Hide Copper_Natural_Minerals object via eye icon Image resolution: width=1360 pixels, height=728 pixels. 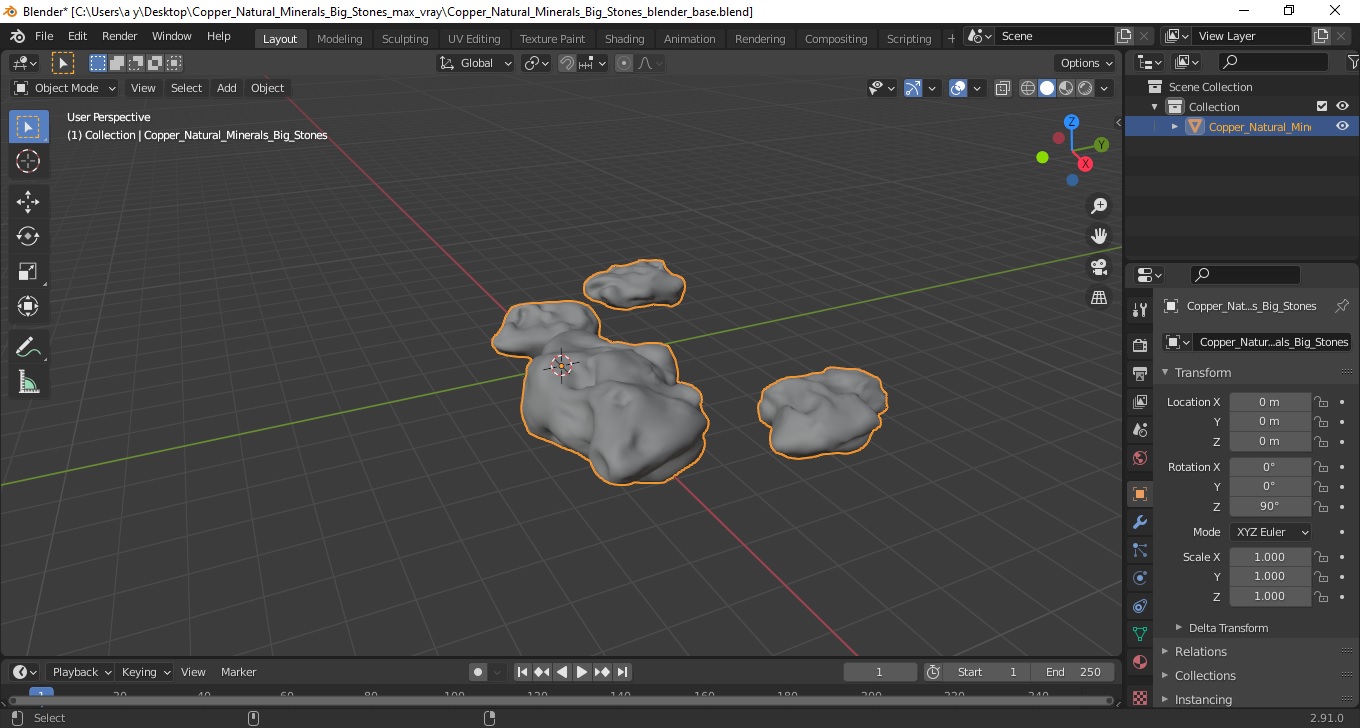(1343, 126)
